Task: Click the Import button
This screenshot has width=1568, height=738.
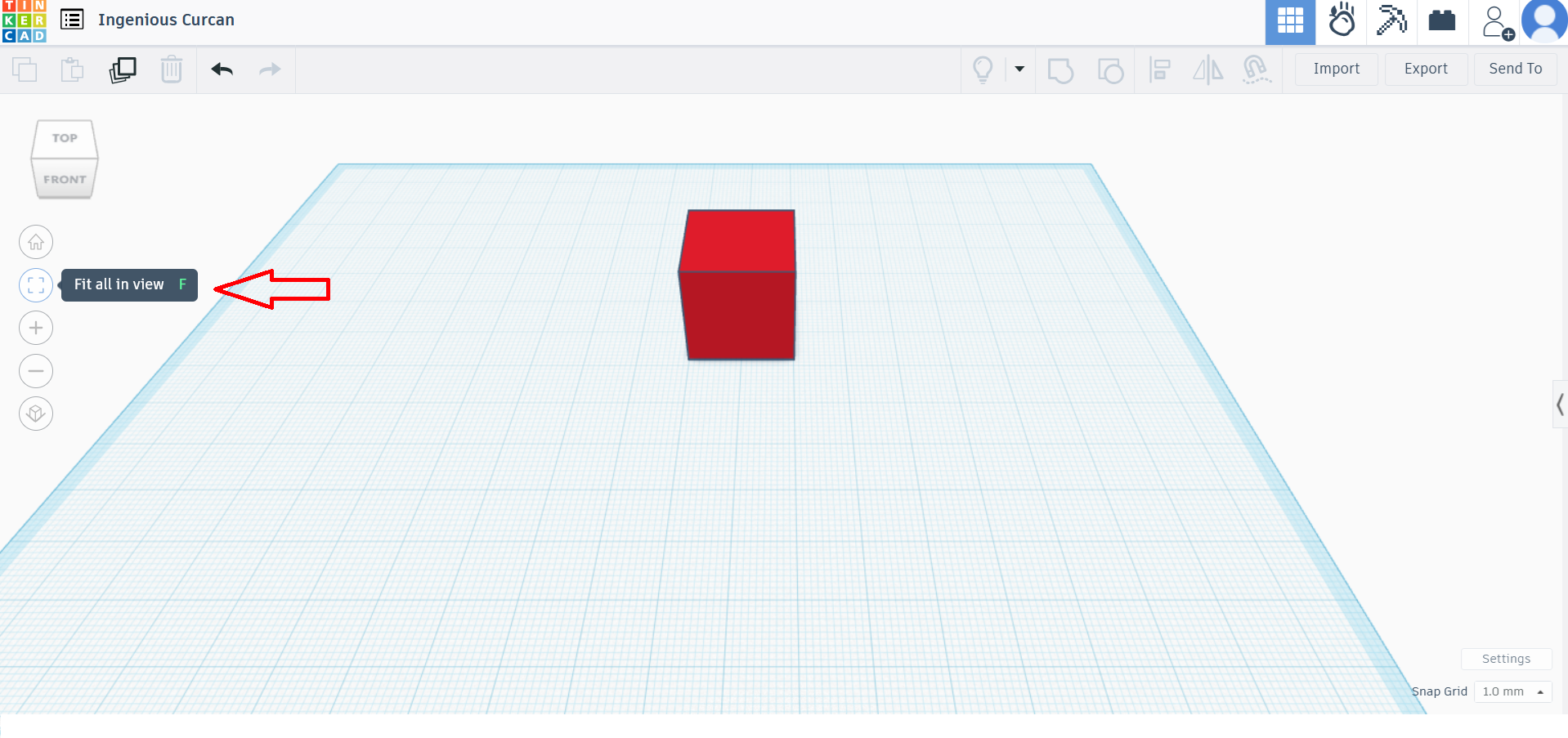Action: [1336, 69]
